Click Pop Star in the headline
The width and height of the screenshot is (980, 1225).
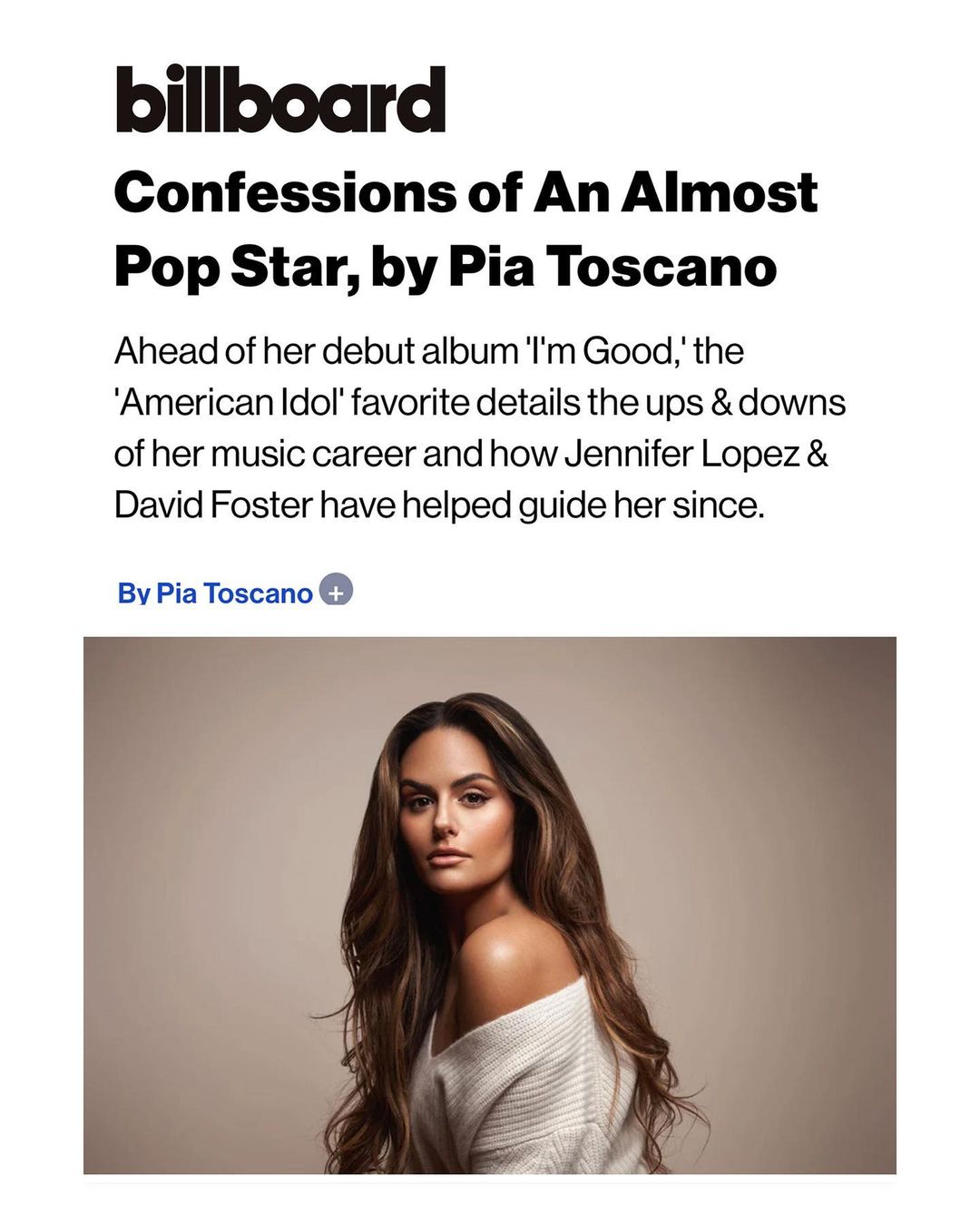tap(226, 267)
